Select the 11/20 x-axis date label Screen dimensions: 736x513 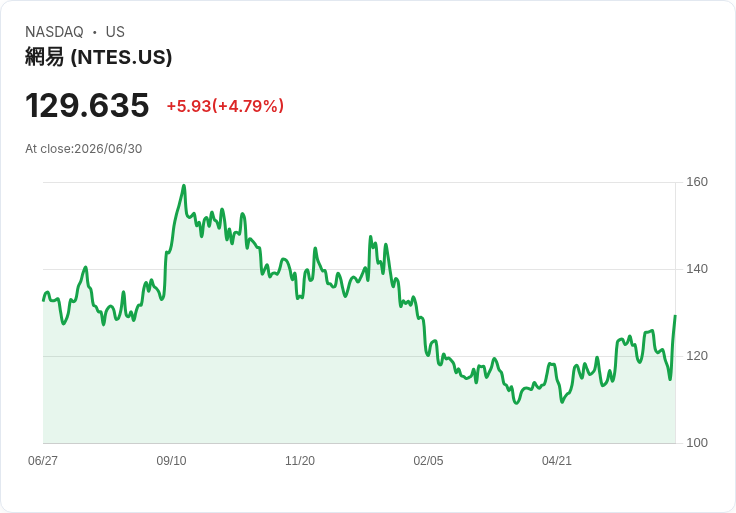300,461
